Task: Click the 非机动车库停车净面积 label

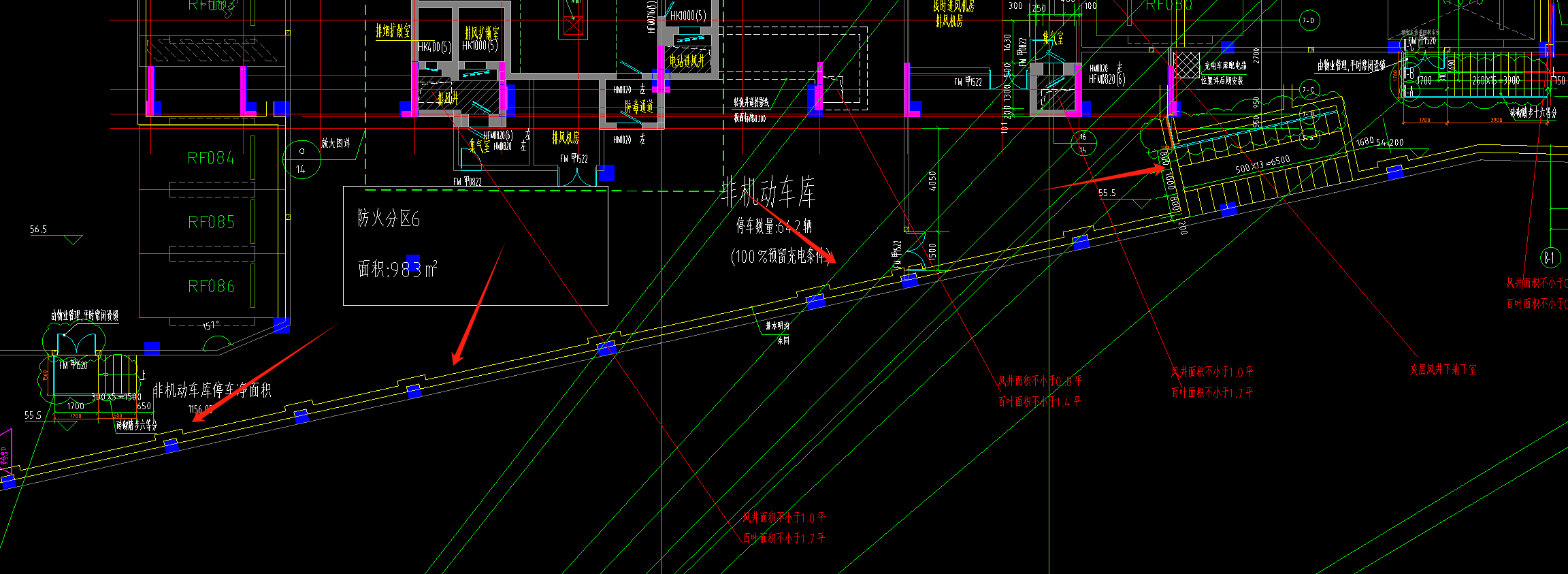Action: point(212,389)
